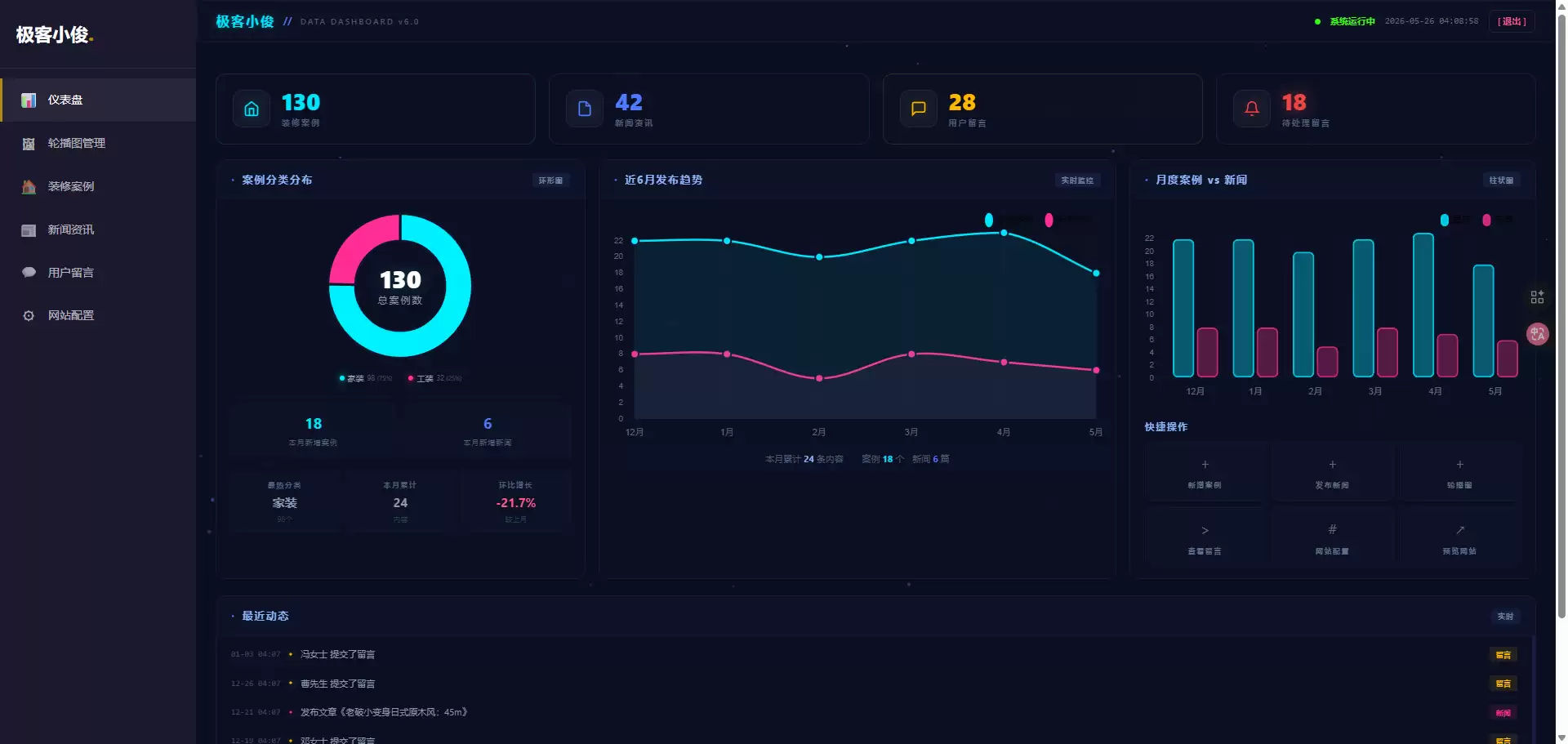The width and height of the screenshot is (1568, 744).
Task: Toggle the pink legend swatch in bar chart
Action: point(1486,220)
